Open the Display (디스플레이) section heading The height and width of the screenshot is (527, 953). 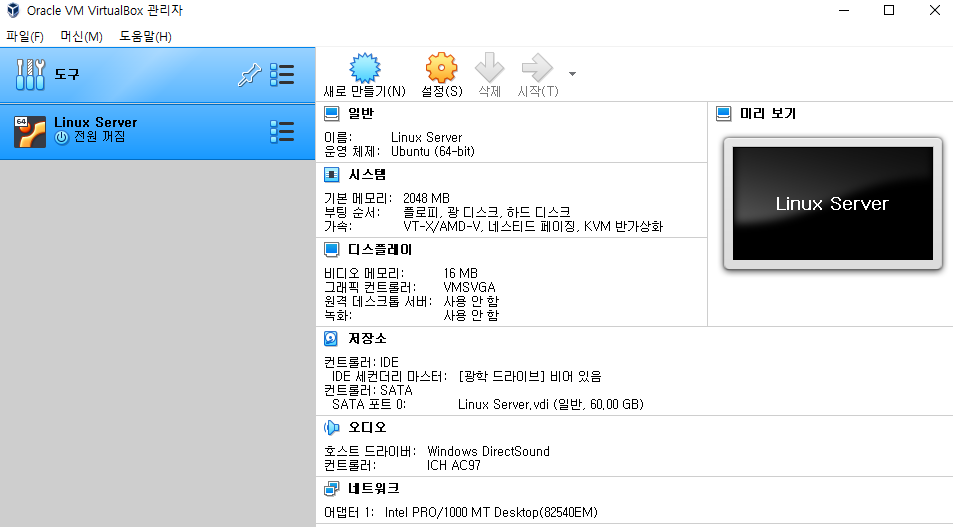coord(380,250)
